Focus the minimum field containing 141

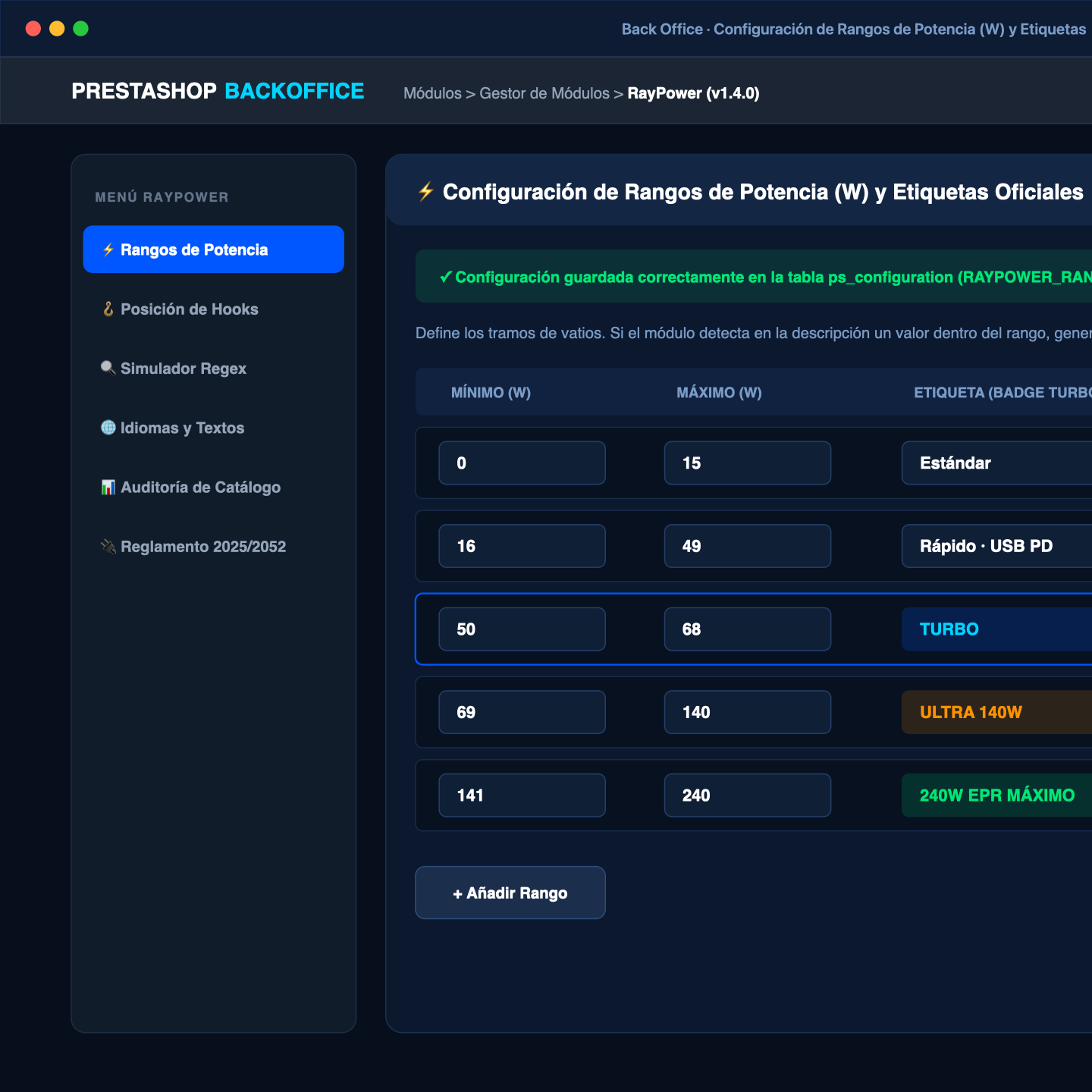522,795
